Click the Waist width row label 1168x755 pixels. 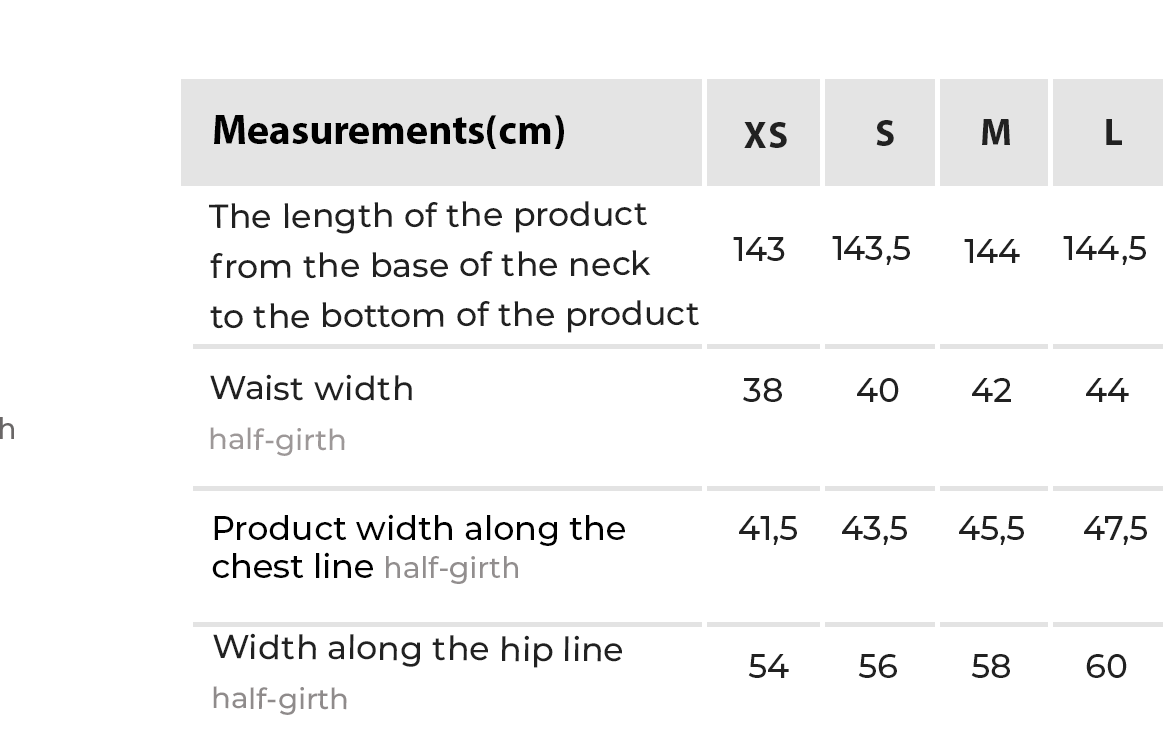click(x=311, y=388)
